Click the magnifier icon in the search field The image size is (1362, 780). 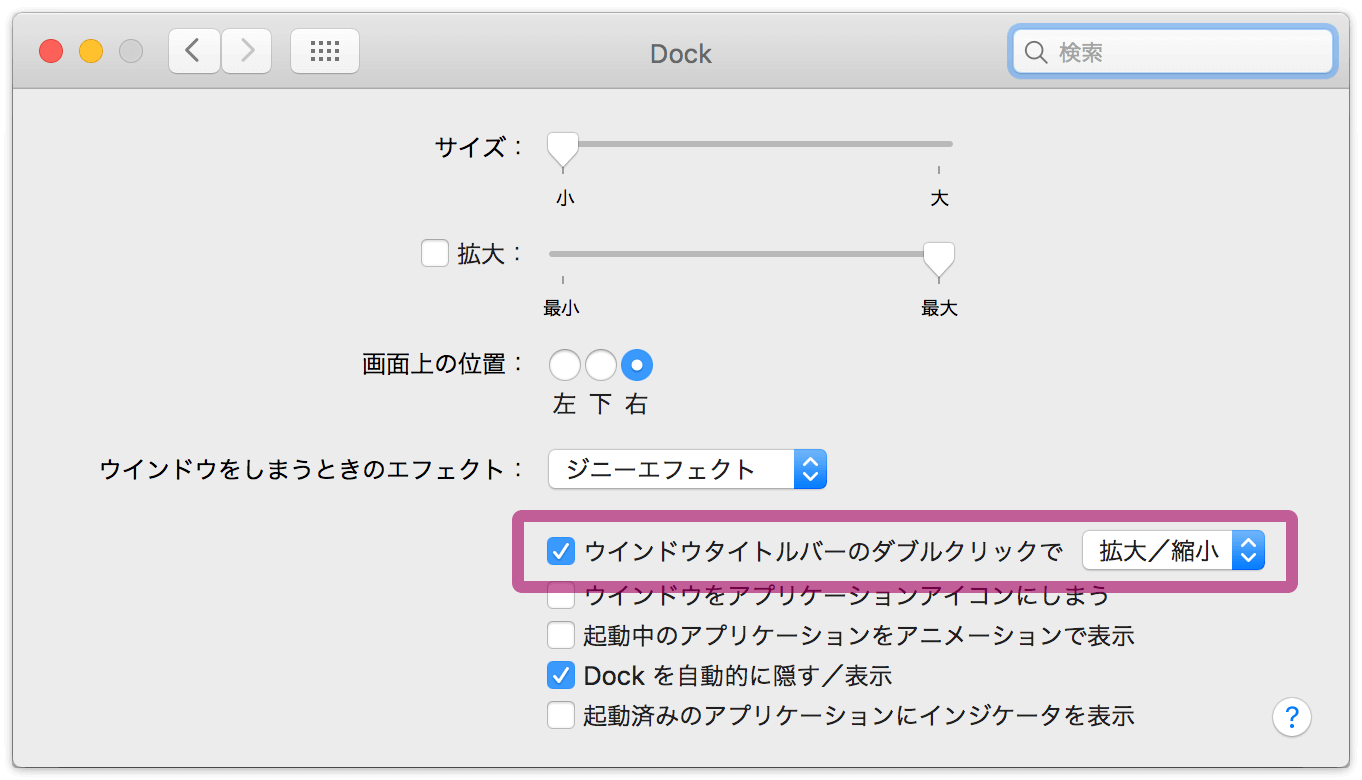(x=1037, y=52)
